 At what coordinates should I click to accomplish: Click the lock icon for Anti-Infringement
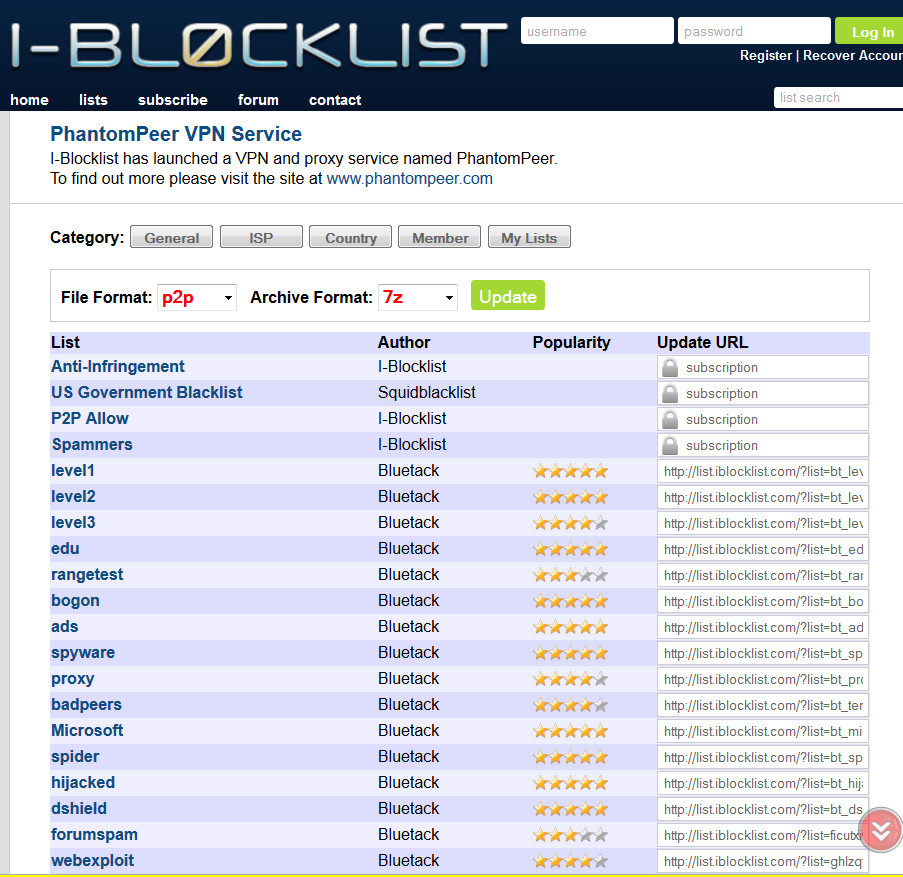click(x=670, y=367)
